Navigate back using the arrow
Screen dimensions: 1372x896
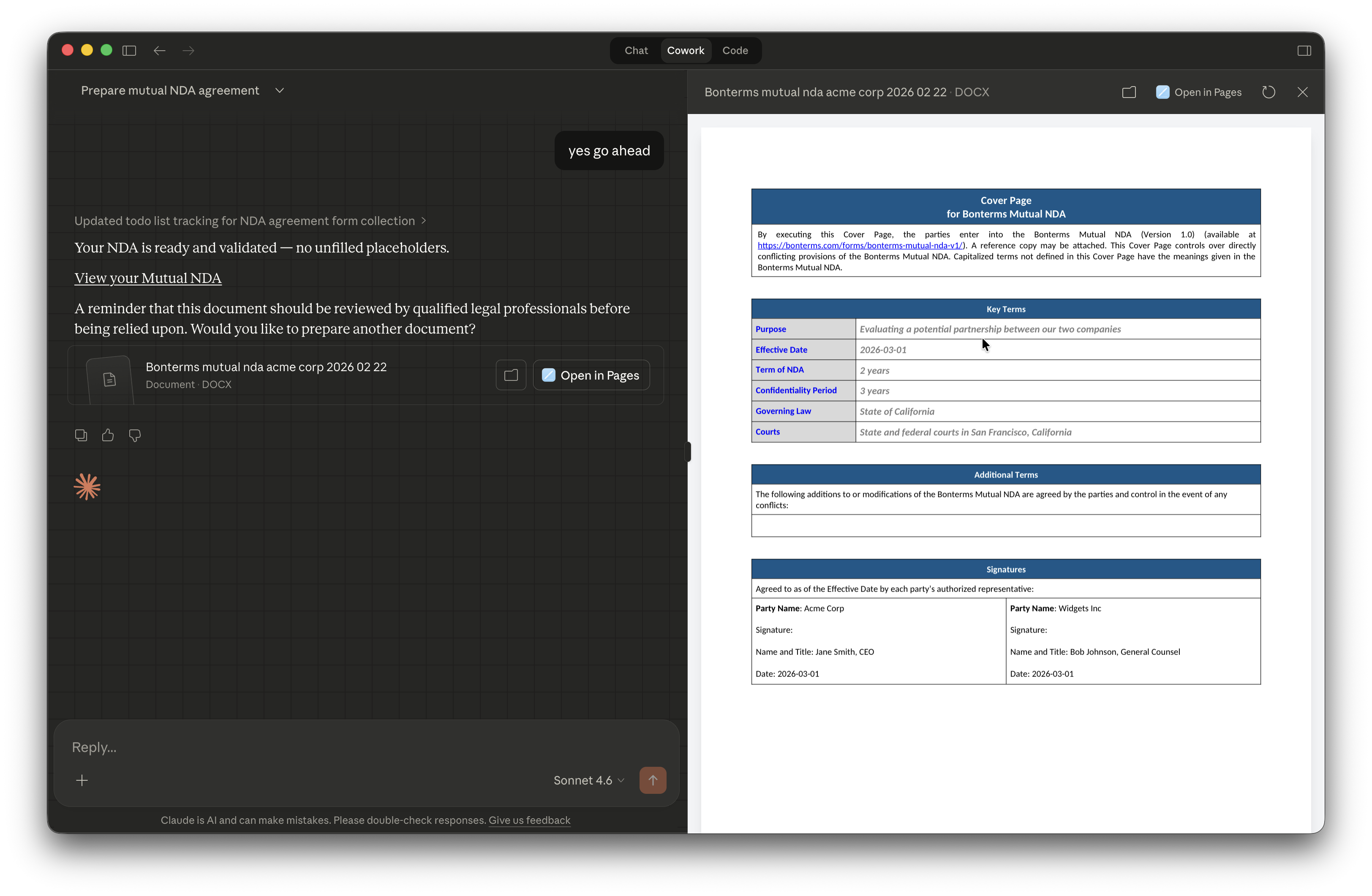[159, 51]
